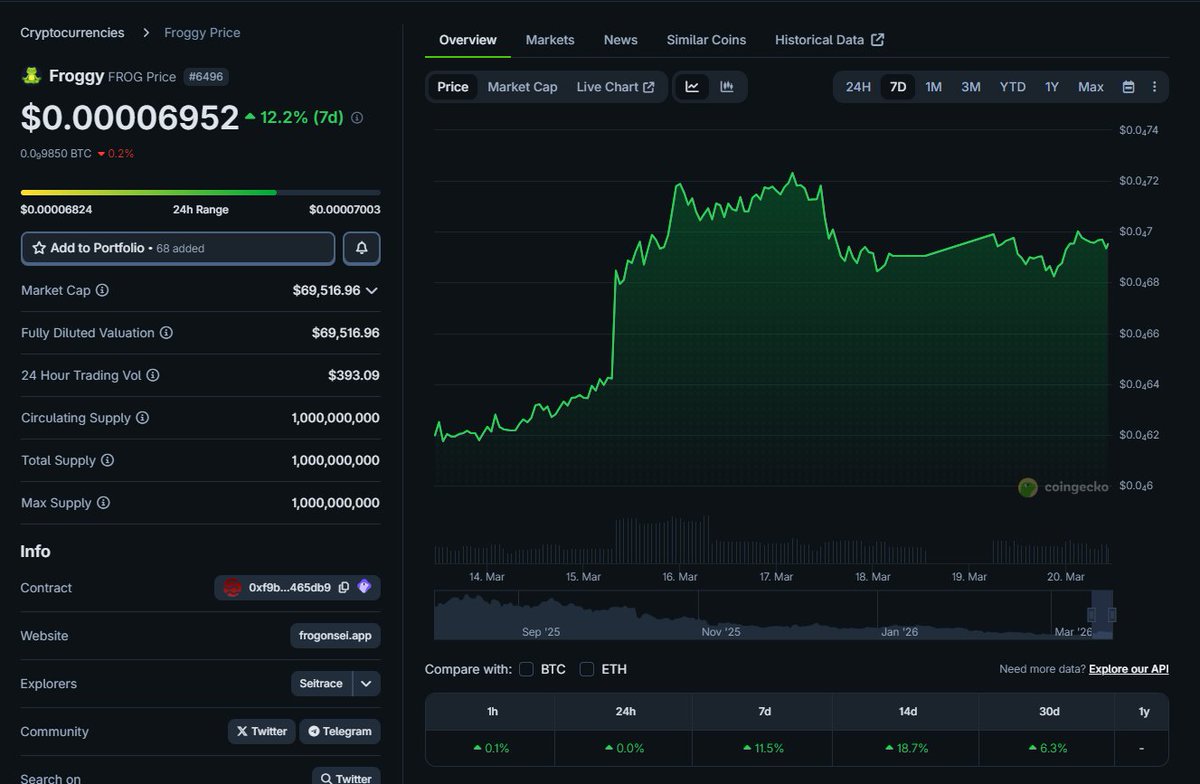Click the historical overview navigator chart

click(773, 614)
